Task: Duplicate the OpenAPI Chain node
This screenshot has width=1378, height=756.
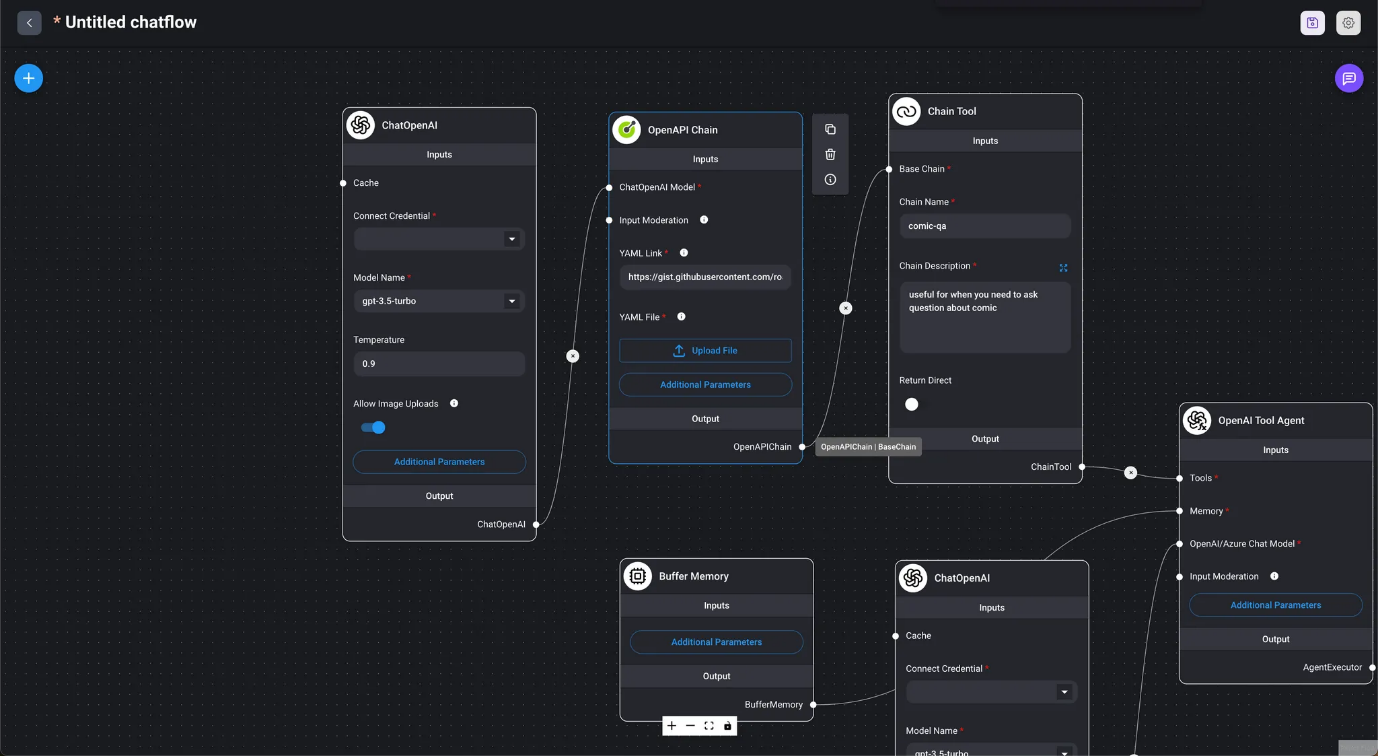Action: coord(830,129)
